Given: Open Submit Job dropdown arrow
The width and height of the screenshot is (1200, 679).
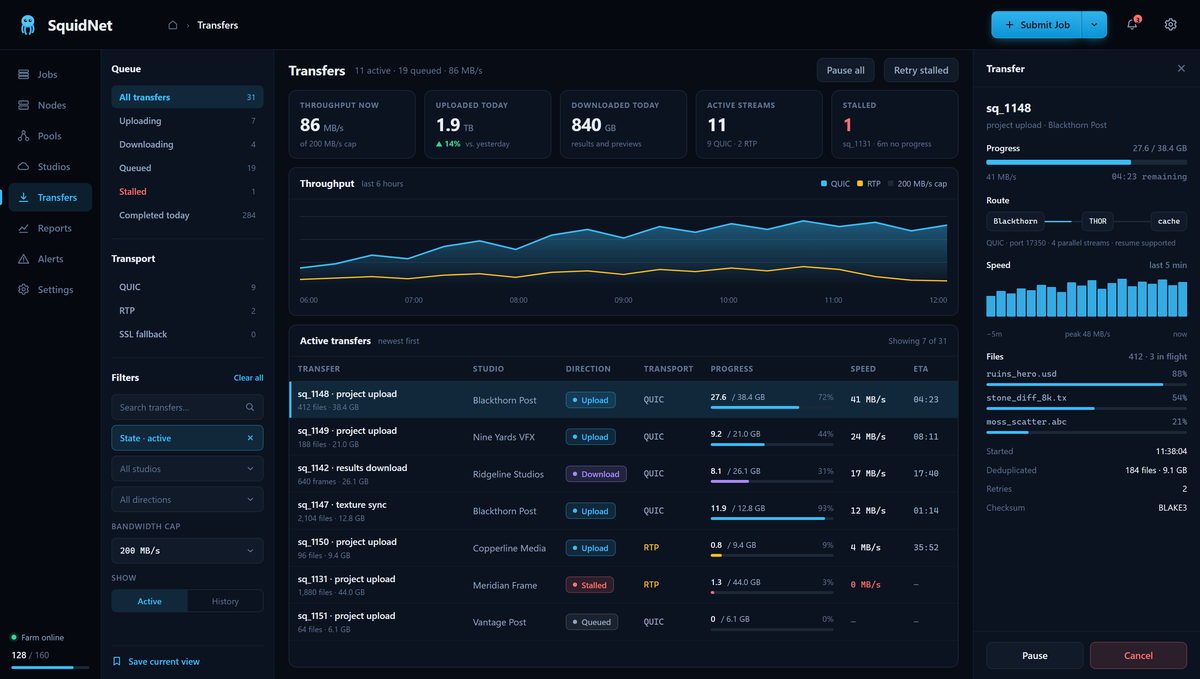Looking at the screenshot, I should click(1094, 25).
